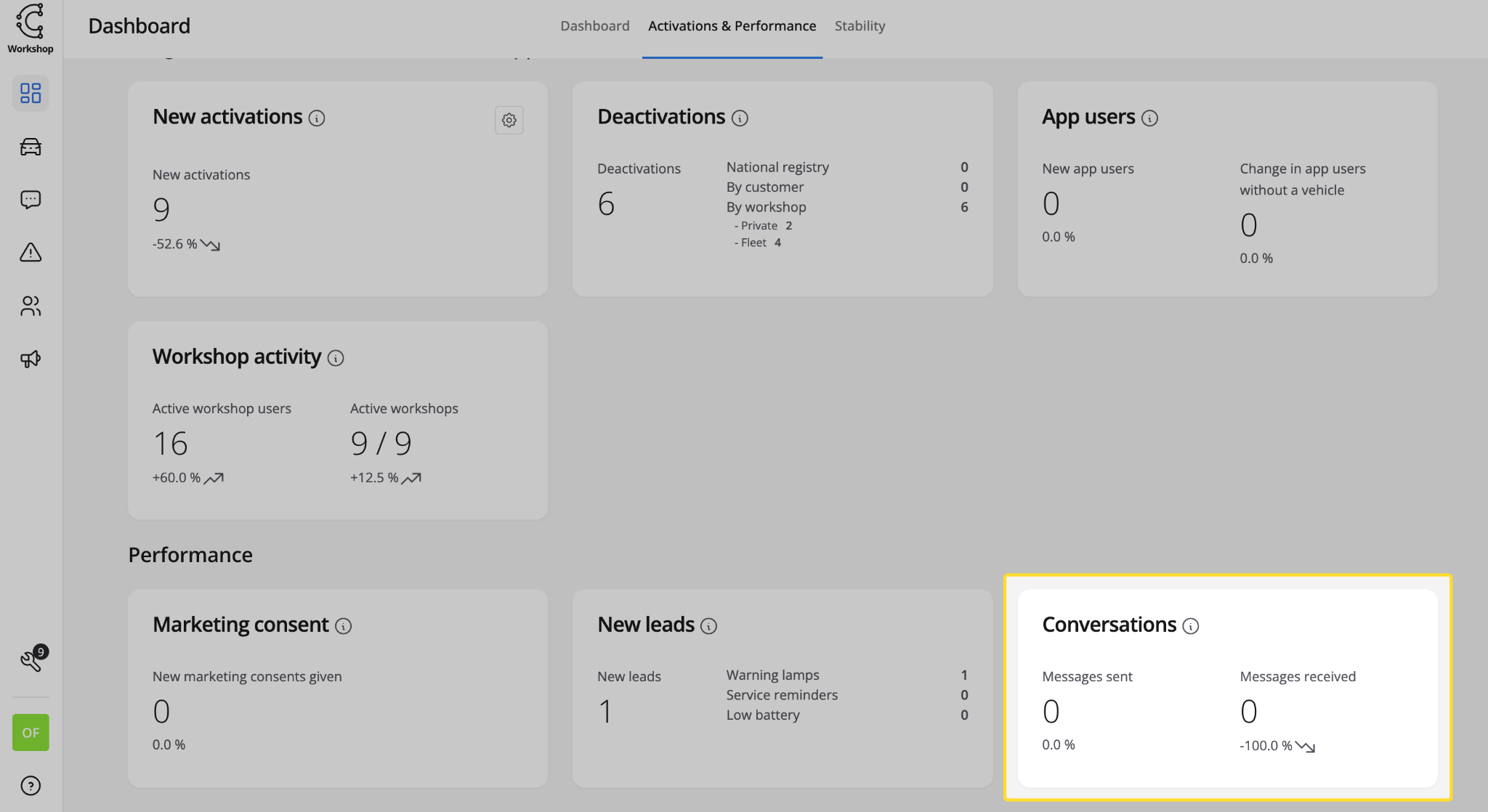The width and height of the screenshot is (1488, 812).
Task: Click the Workshop logo at top left
Action: 31,28
